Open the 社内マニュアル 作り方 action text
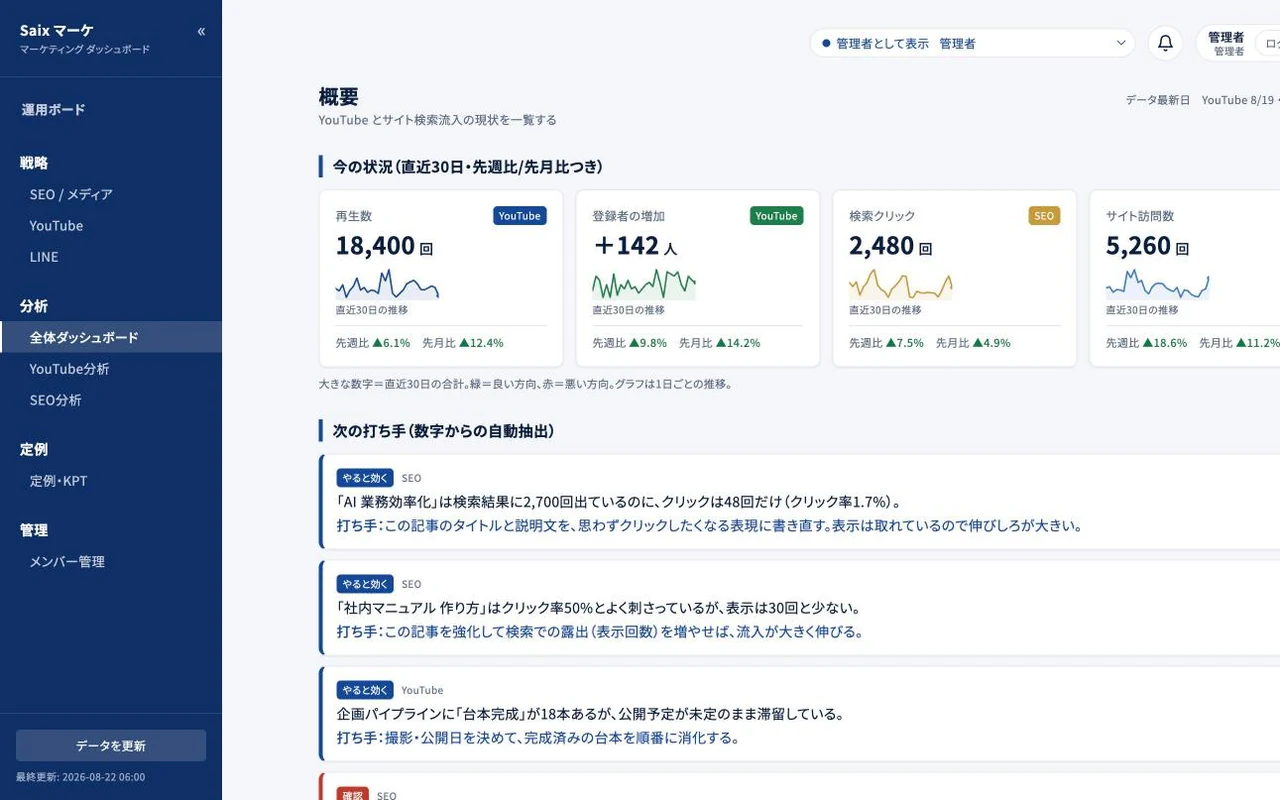1280x800 pixels. [600, 632]
